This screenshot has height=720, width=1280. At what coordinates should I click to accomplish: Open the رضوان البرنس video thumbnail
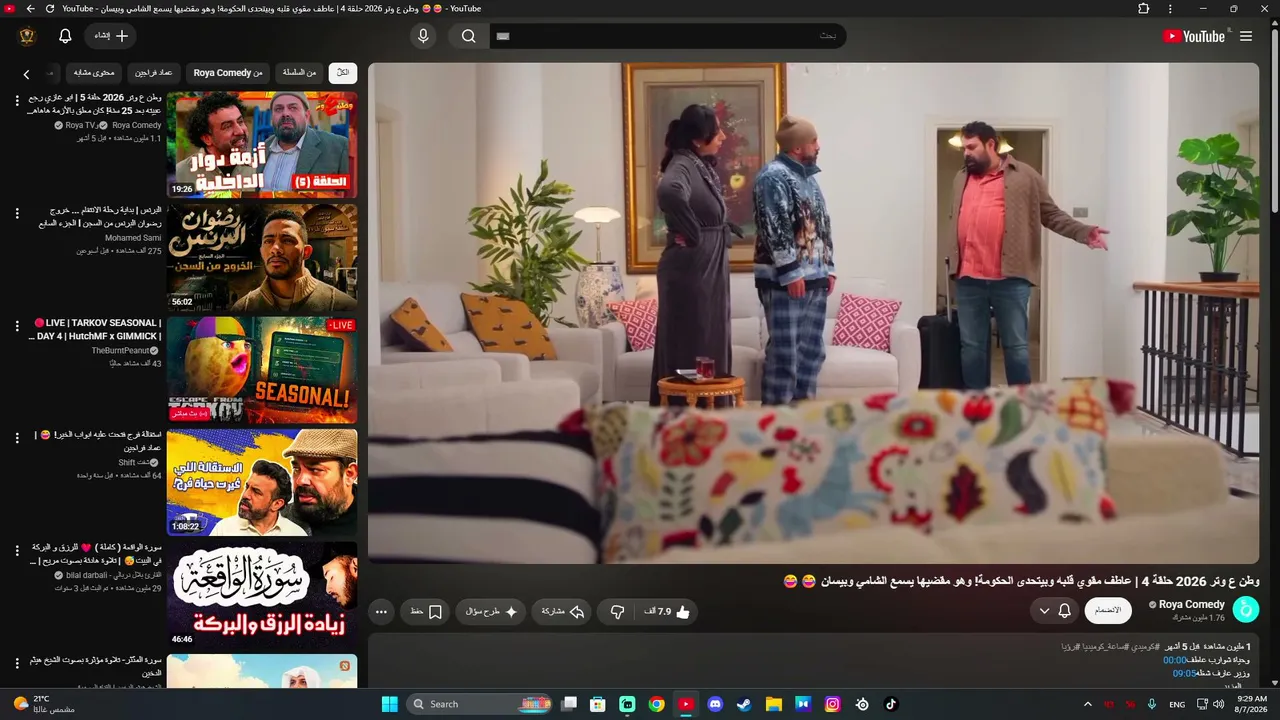click(x=262, y=258)
